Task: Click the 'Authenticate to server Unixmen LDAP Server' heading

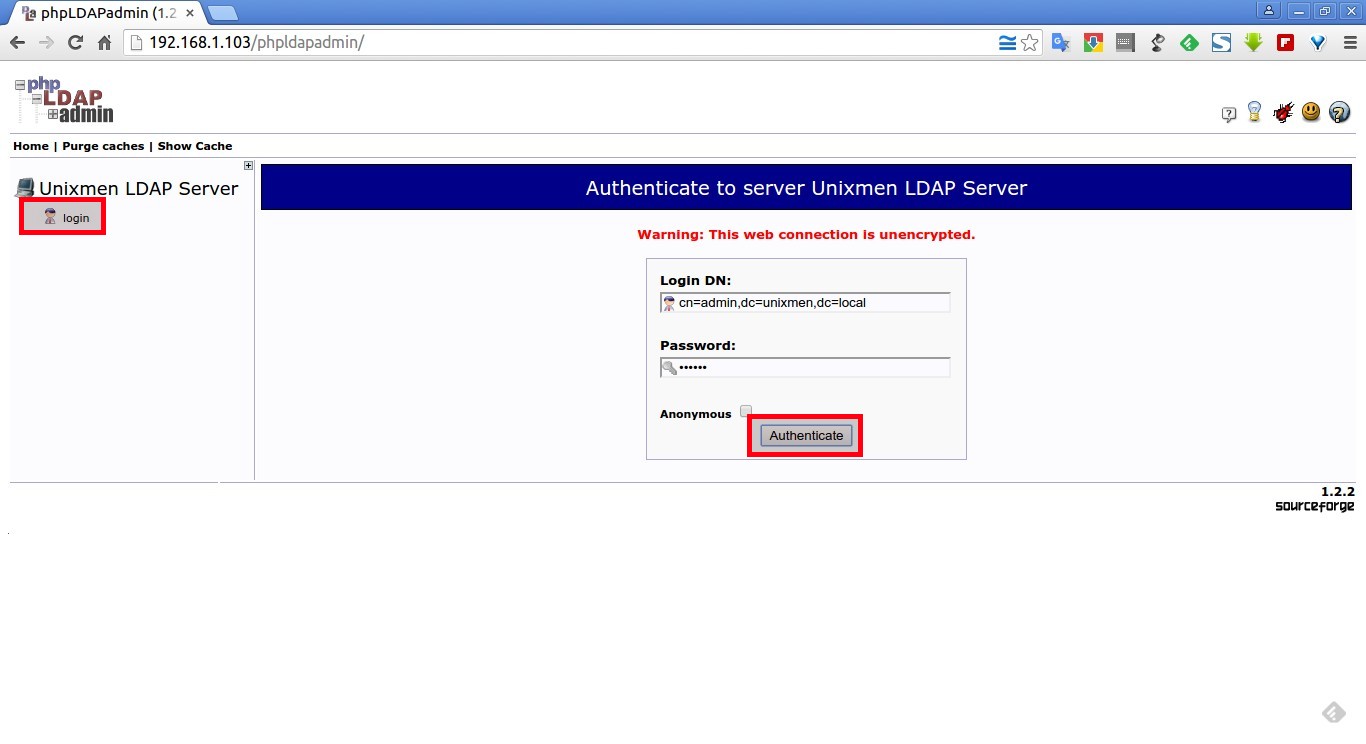Action: click(x=806, y=188)
